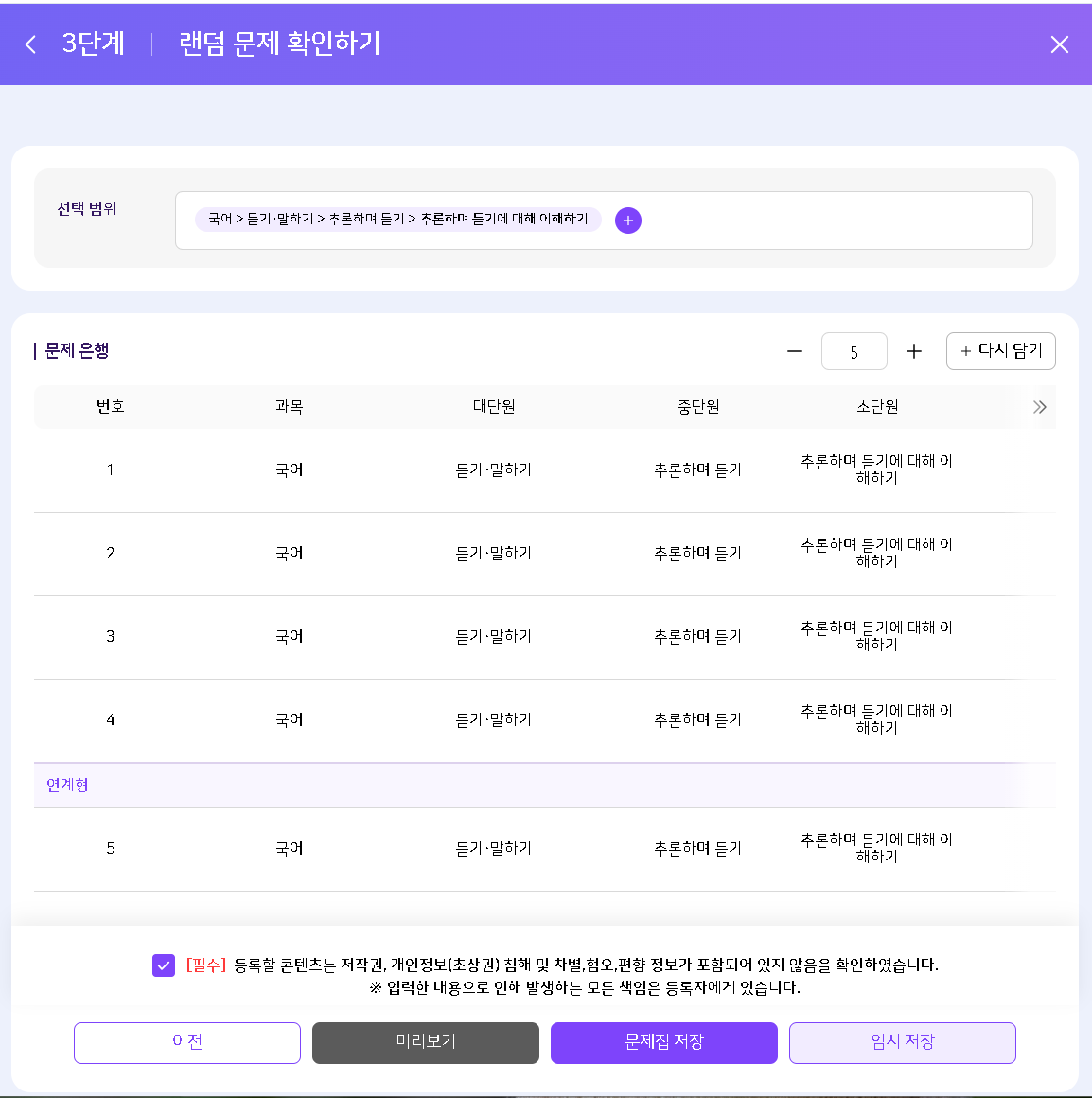Open preview with 미리보기 button
Viewport: 1092px width, 1098px height.
426,1043
